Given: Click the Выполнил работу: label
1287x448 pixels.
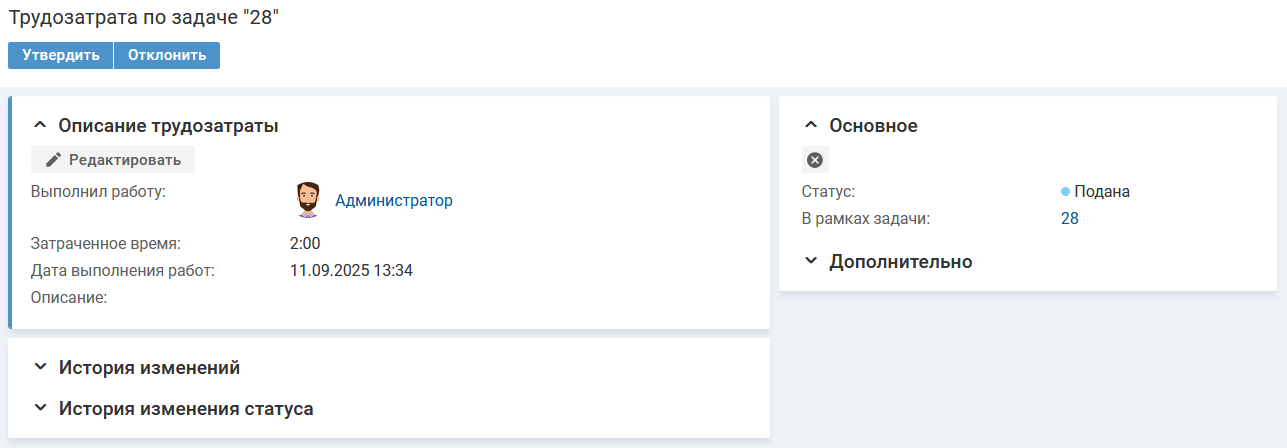Looking at the screenshot, I should [98, 192].
